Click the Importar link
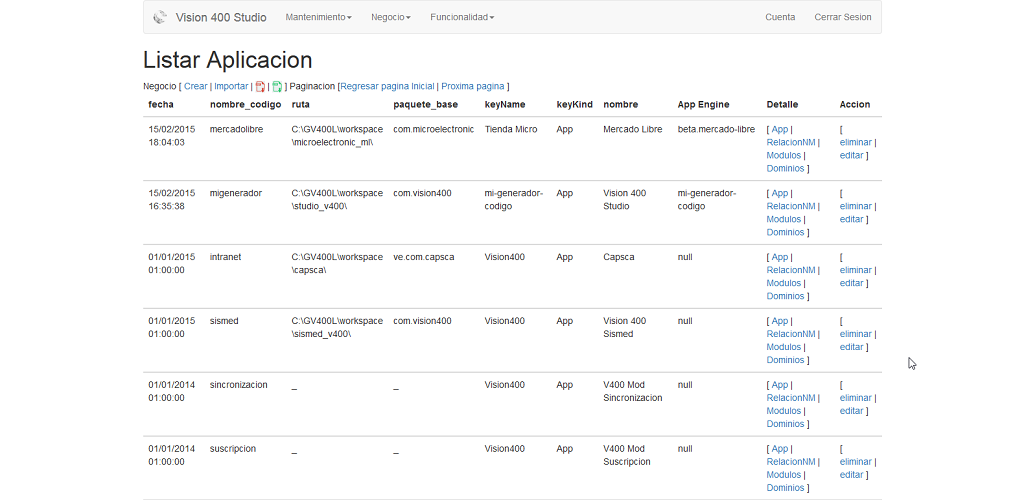The height and width of the screenshot is (500, 1024). click(231, 87)
